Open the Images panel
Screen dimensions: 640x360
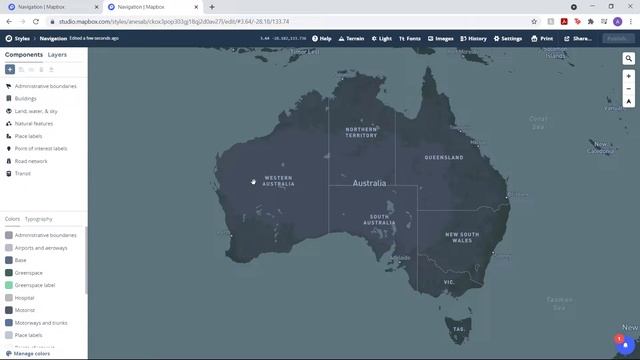click(x=440, y=38)
